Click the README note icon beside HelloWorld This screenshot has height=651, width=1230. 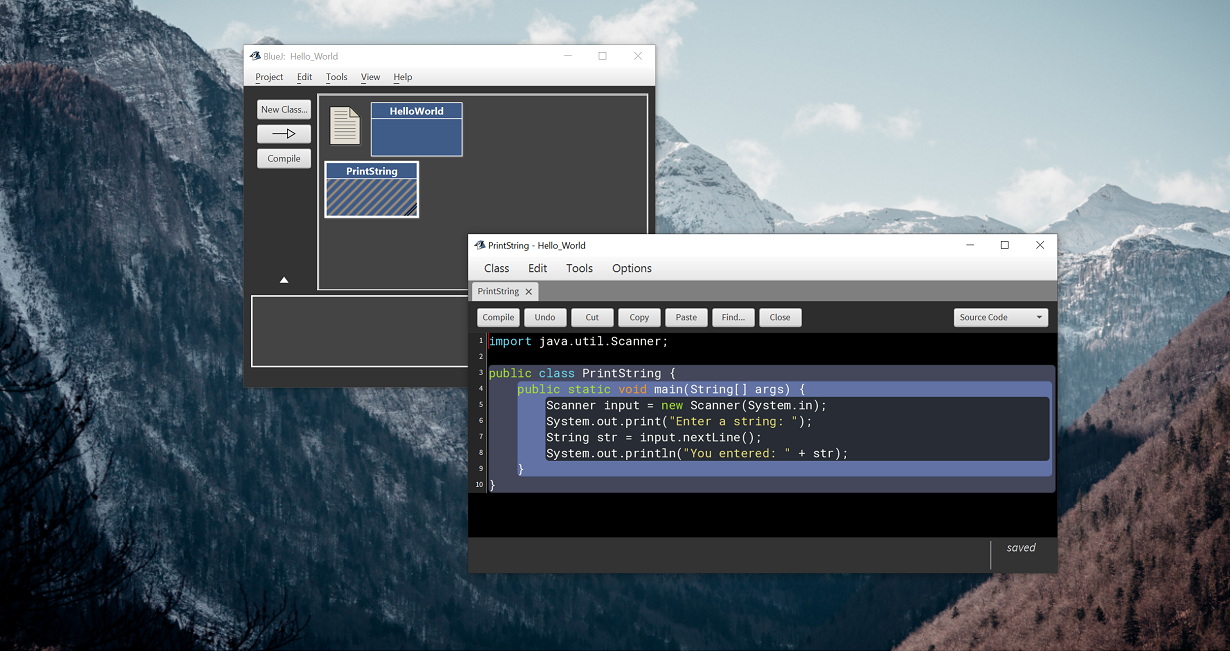[344, 127]
